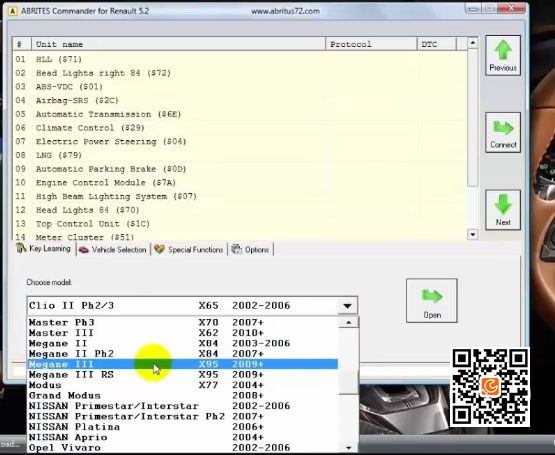Select Megane III X95 in model list
This screenshot has height=455, width=555.
point(183,364)
